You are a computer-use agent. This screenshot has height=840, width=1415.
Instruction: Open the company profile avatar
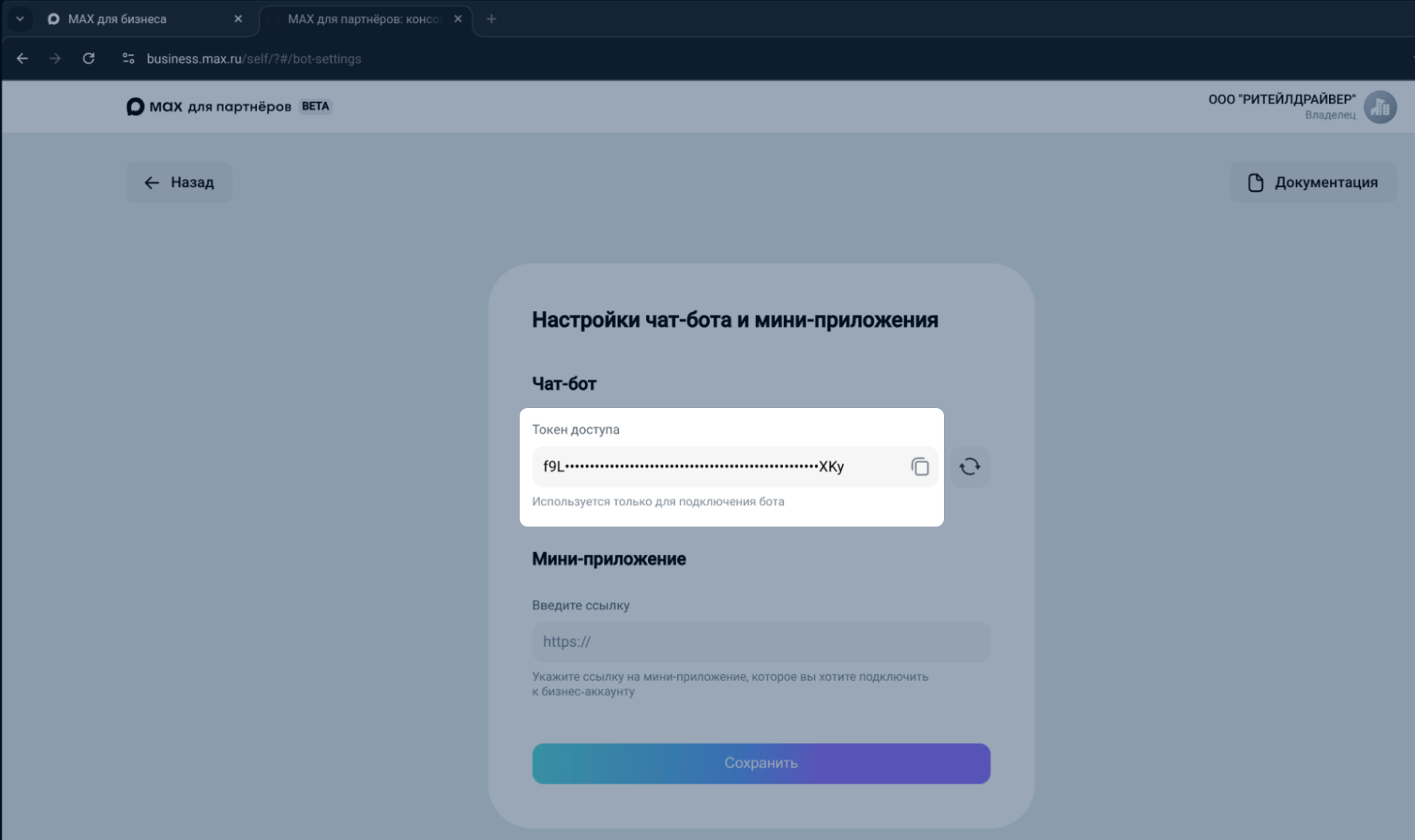click(1380, 107)
